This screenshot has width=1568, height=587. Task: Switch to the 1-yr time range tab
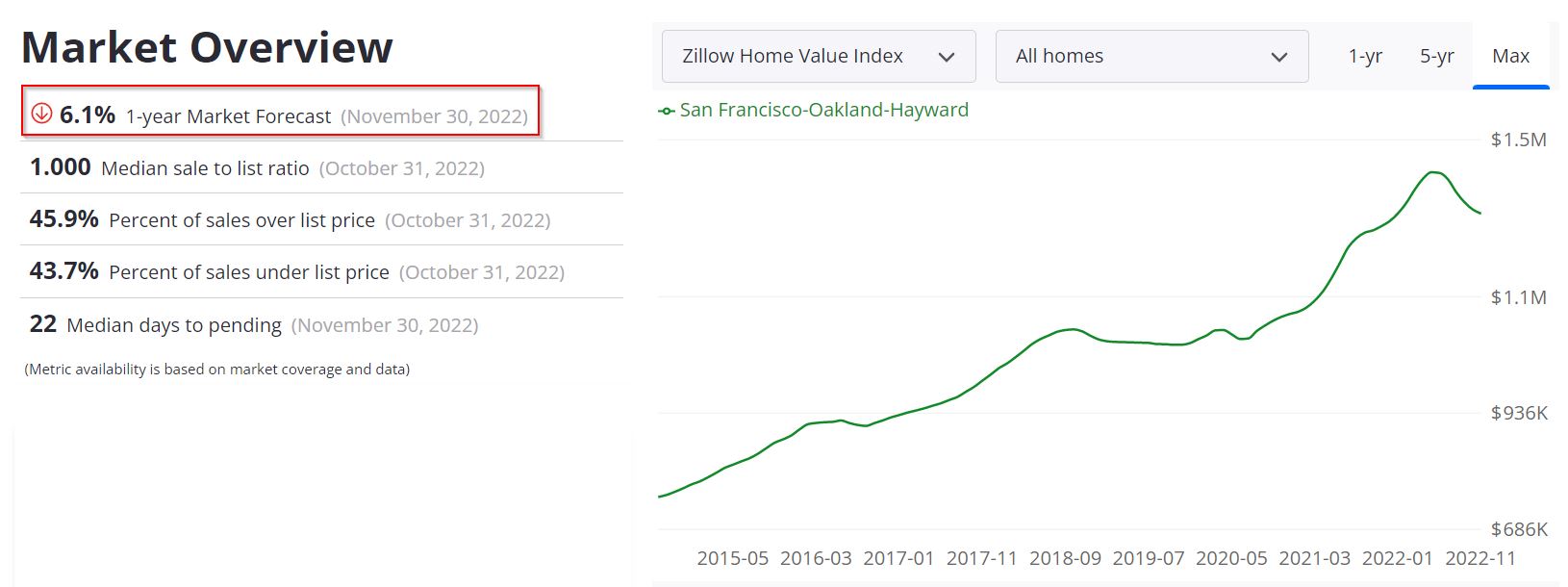click(1367, 56)
